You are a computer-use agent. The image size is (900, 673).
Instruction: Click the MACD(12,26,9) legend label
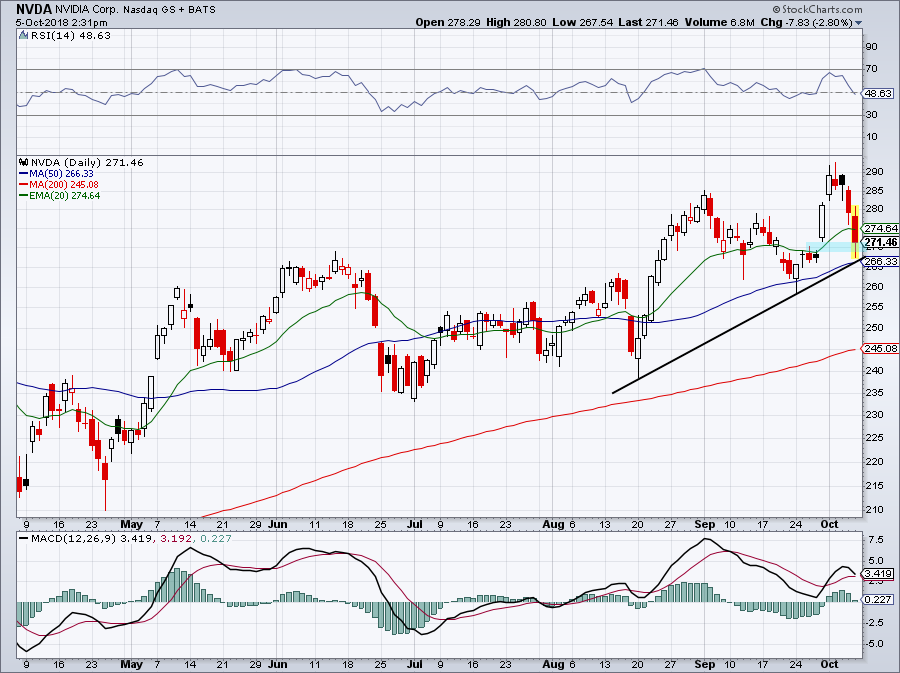[x=73, y=539]
